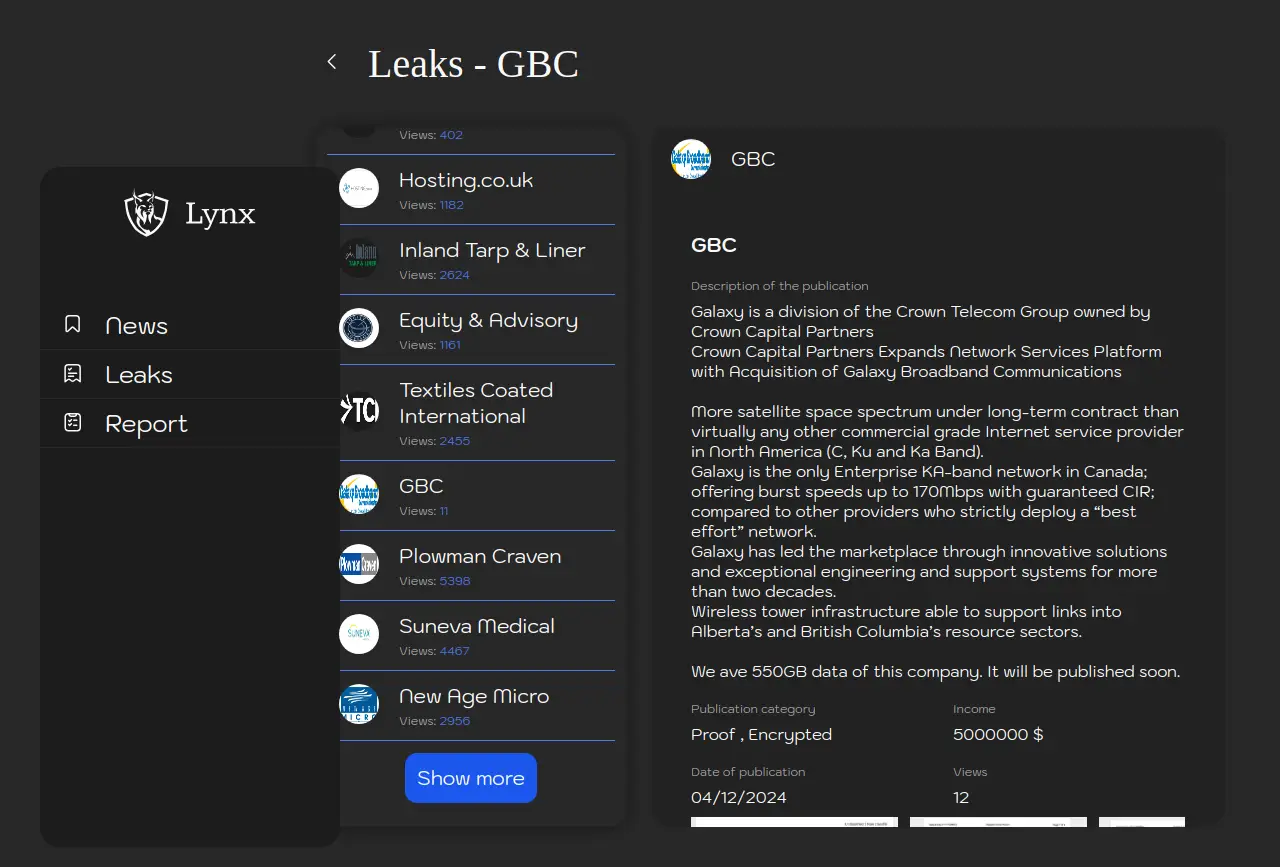Click the GBC logo in detail header
The width and height of the screenshot is (1280, 867).
tap(691, 159)
